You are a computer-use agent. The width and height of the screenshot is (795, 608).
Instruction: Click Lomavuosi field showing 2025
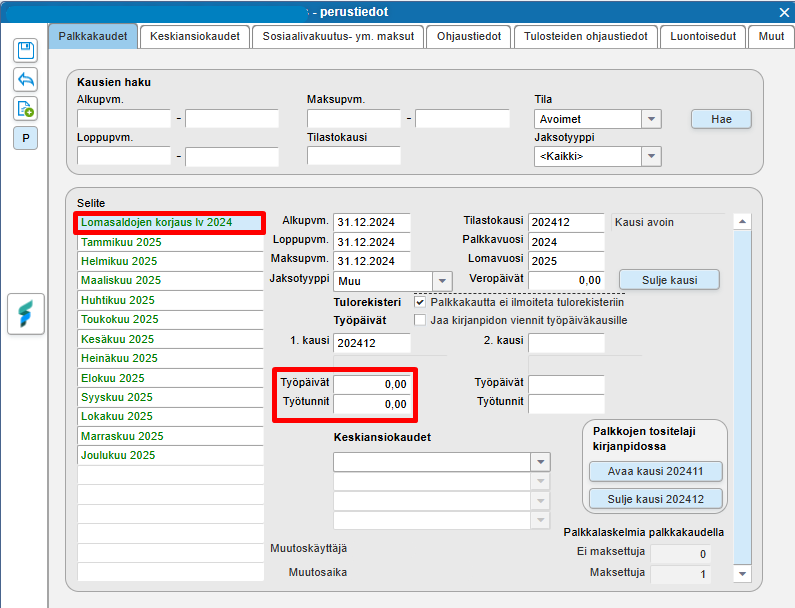click(x=566, y=261)
